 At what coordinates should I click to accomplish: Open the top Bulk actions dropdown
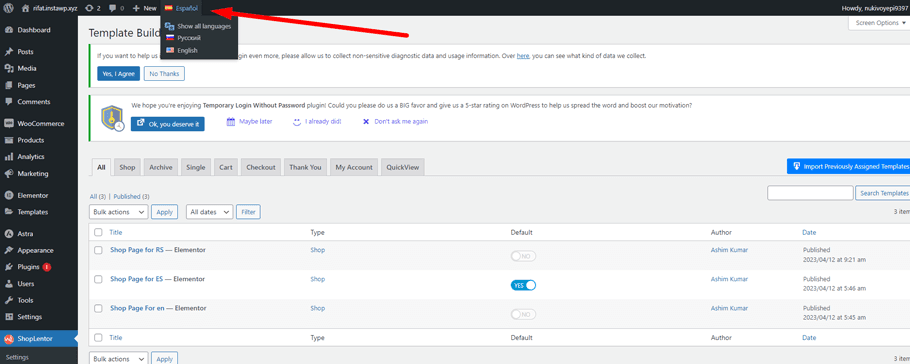tap(118, 212)
